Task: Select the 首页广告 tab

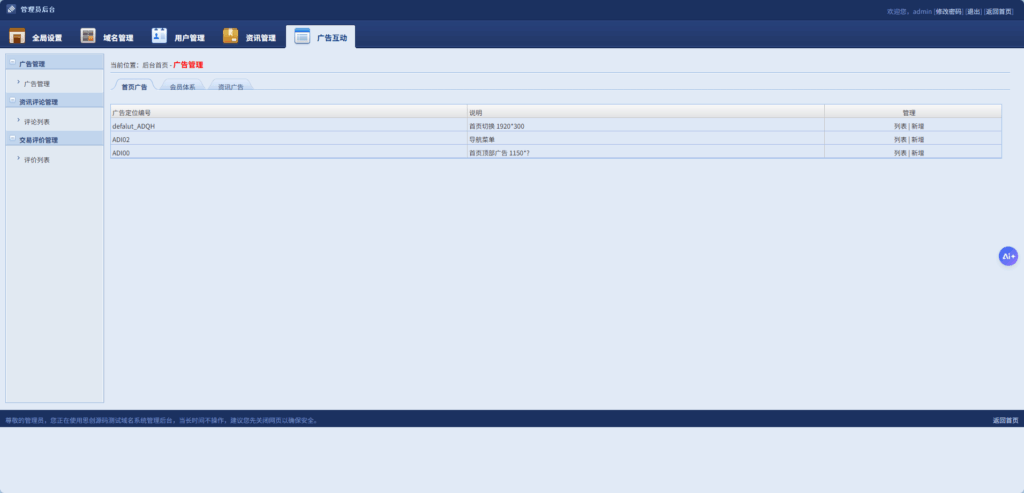Action: [x=134, y=87]
